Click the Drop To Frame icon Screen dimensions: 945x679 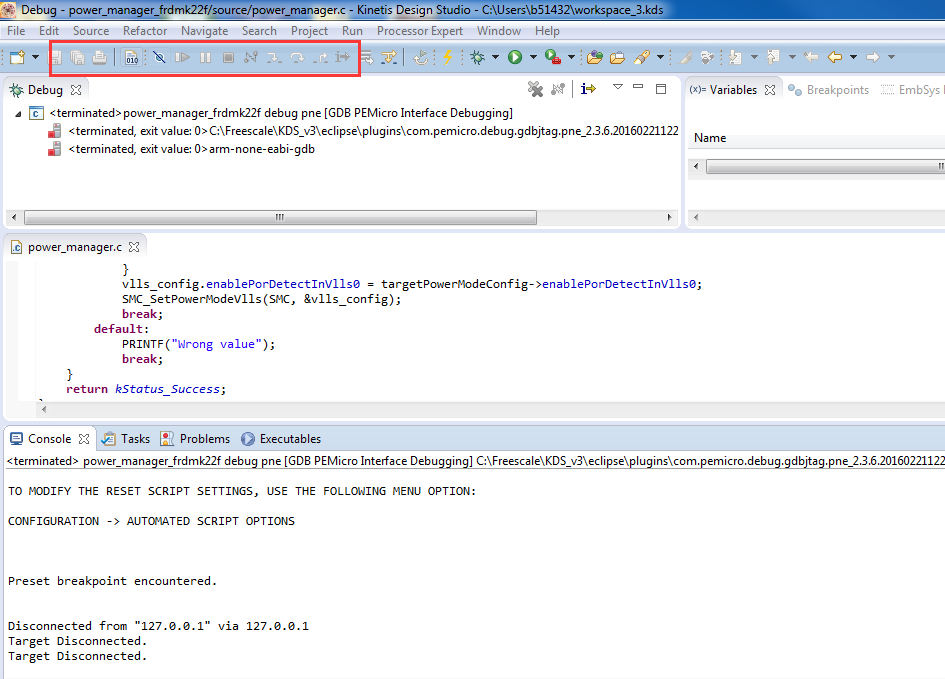[x=366, y=57]
